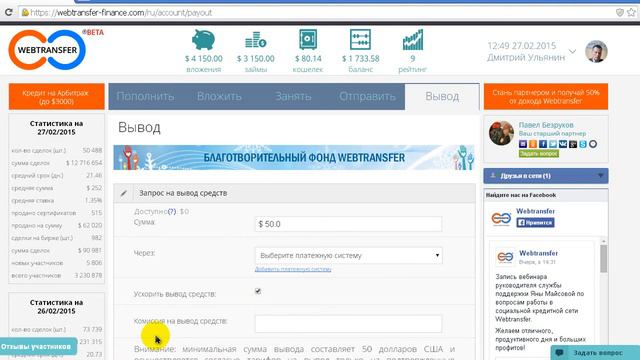Open the Баланс abacus icon
The width and height of the screenshot is (640, 360).
point(360,40)
